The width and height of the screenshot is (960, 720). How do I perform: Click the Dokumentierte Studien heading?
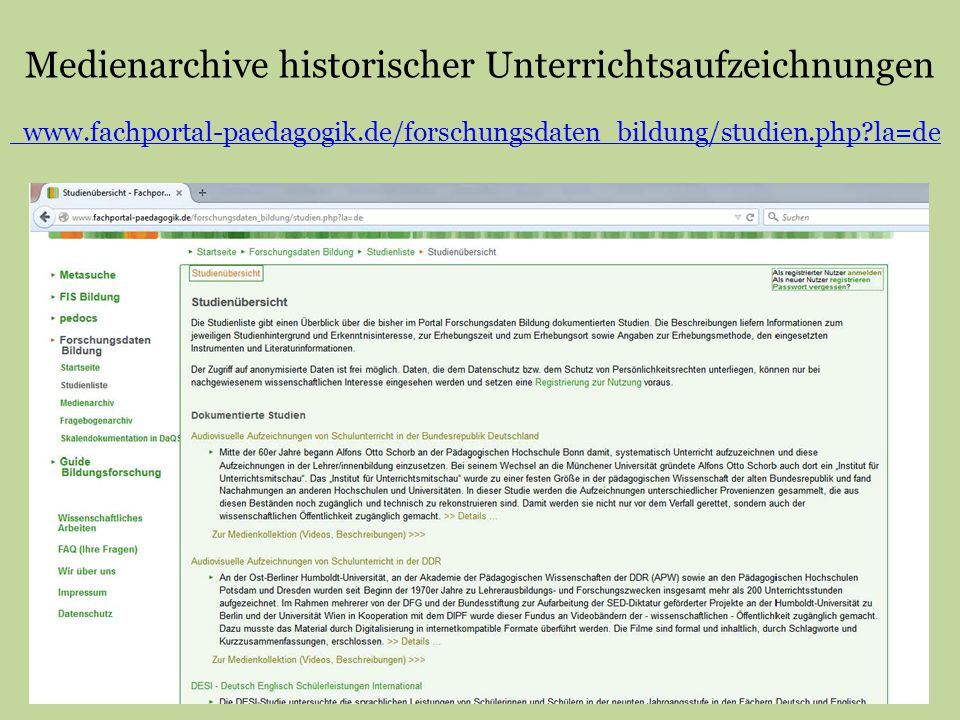point(248,415)
